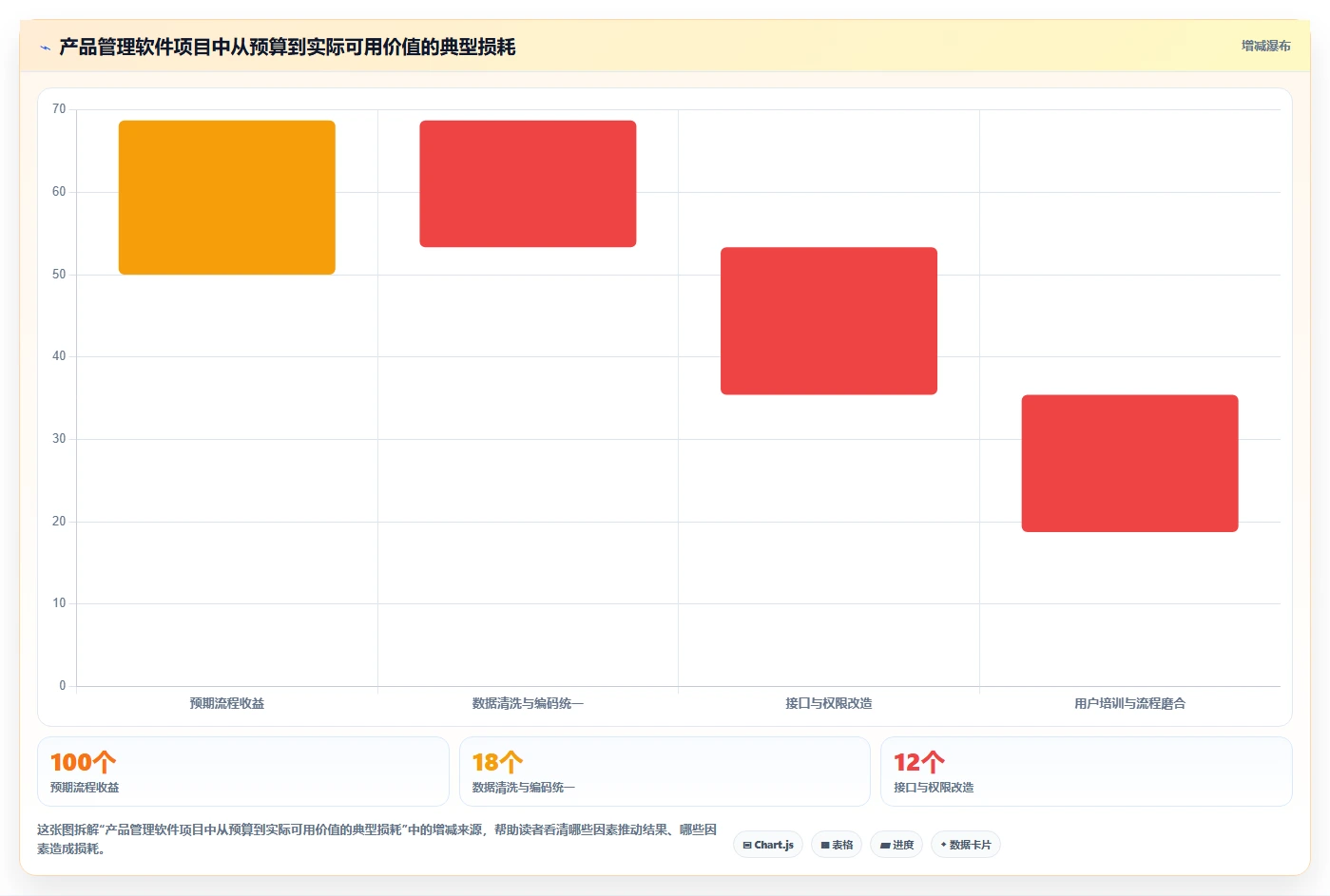The height and width of the screenshot is (896, 1330).
Task: Click the y-axis value 0
Action: pyautogui.click(x=63, y=686)
